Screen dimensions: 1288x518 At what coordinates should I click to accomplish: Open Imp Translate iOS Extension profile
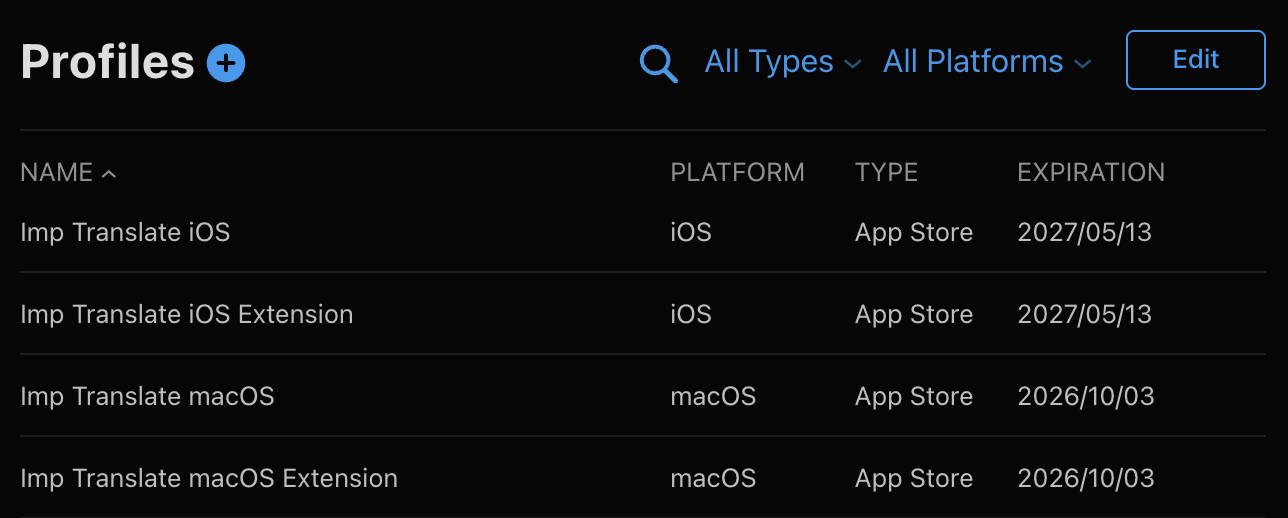pos(186,314)
